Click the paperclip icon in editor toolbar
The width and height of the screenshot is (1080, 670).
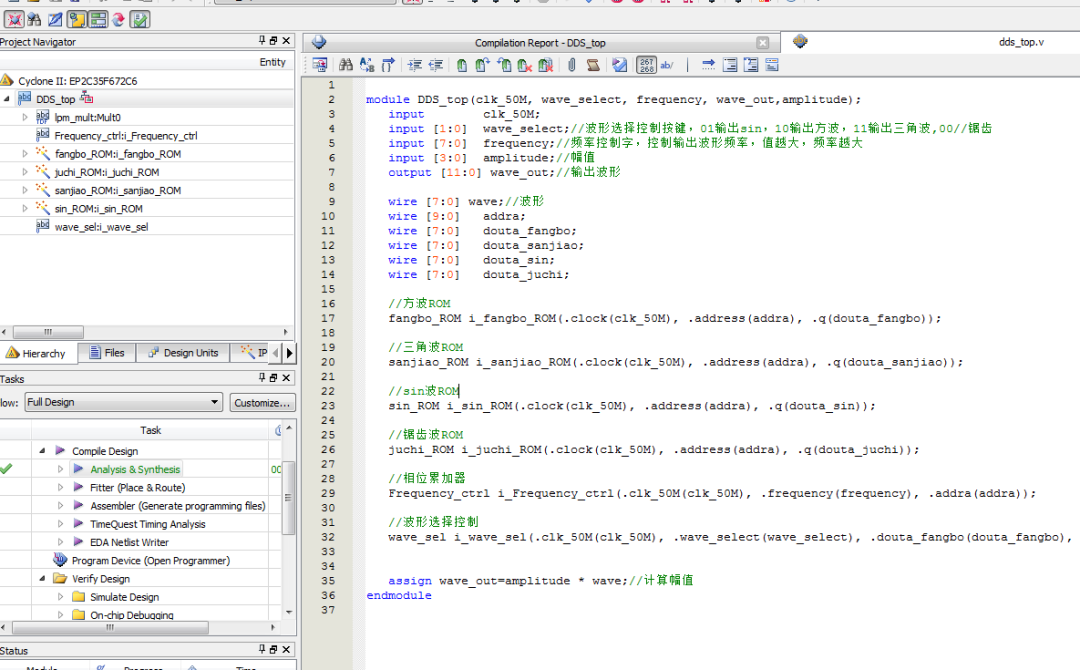(x=571, y=65)
